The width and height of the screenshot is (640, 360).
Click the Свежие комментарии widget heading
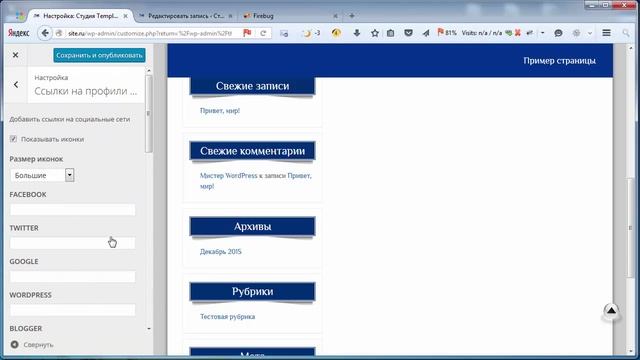coord(252,151)
